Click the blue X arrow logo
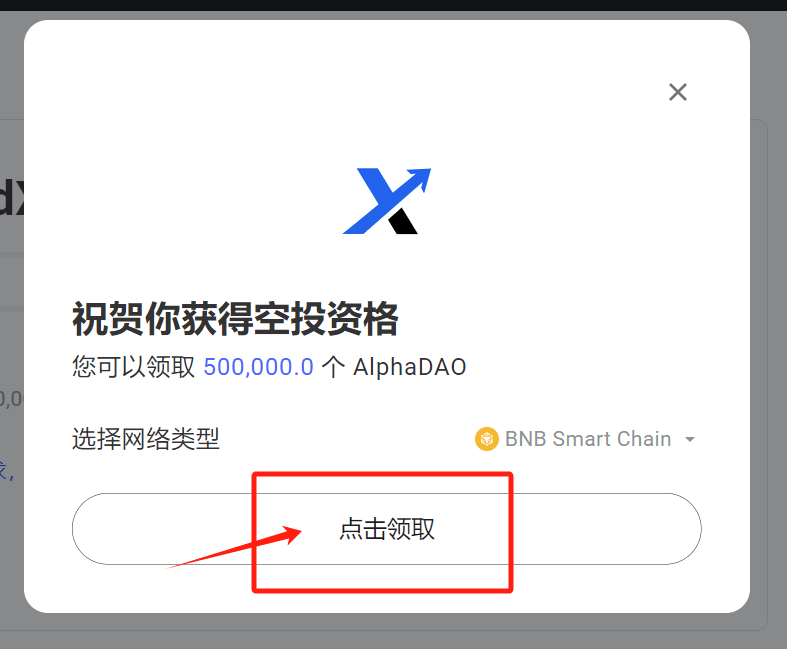The height and width of the screenshot is (649, 787). coord(386,201)
